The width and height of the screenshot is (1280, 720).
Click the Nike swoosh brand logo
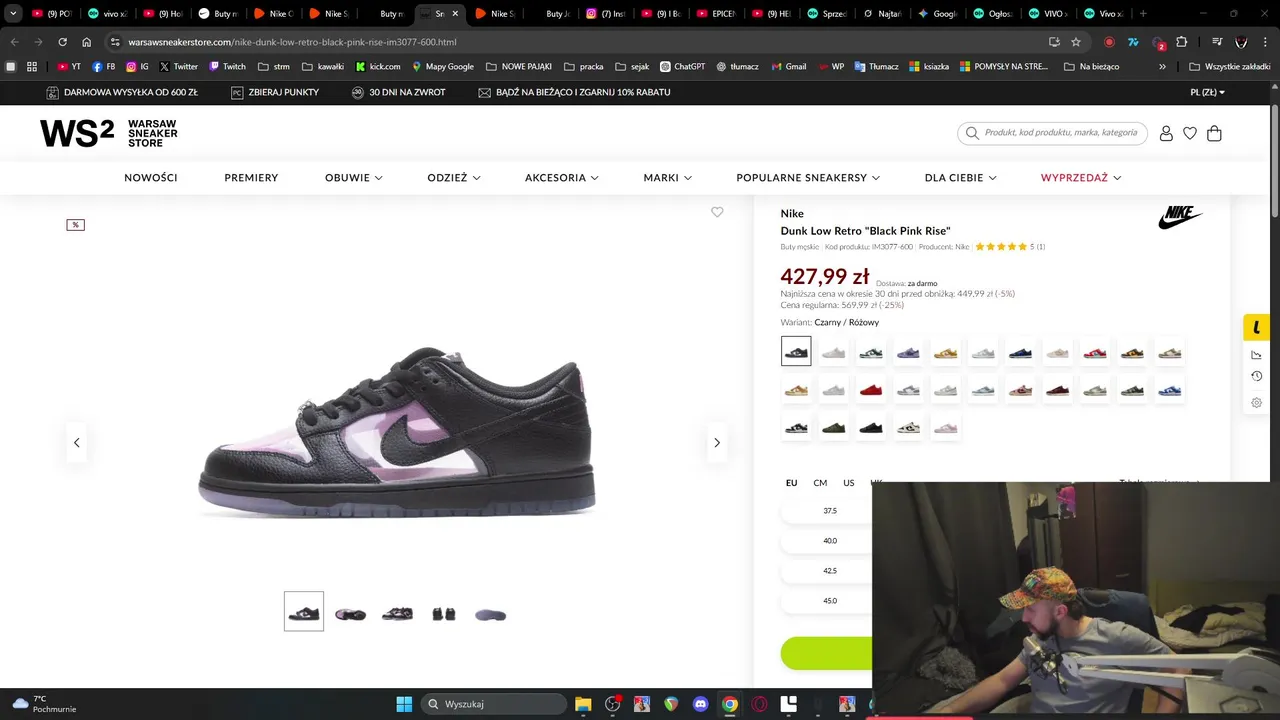(1180, 218)
